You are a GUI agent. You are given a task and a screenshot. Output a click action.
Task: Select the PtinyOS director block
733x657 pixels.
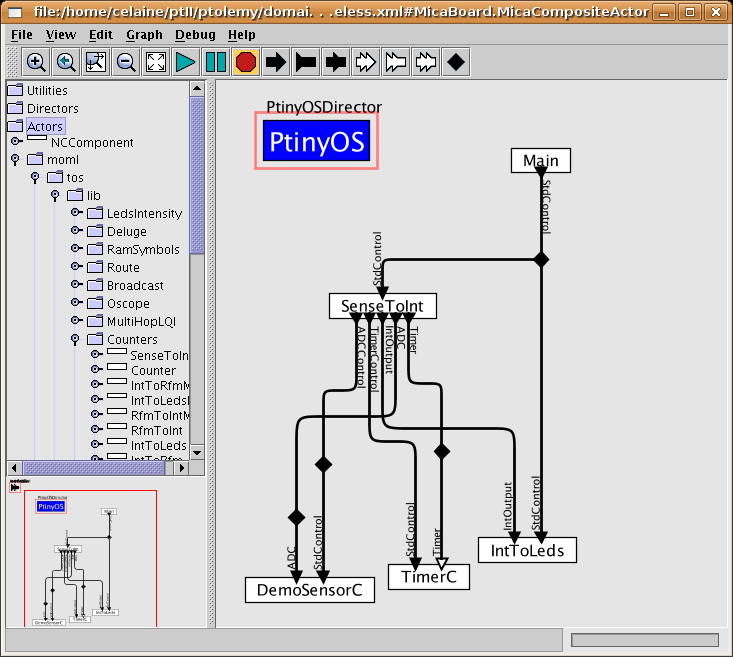point(316,141)
